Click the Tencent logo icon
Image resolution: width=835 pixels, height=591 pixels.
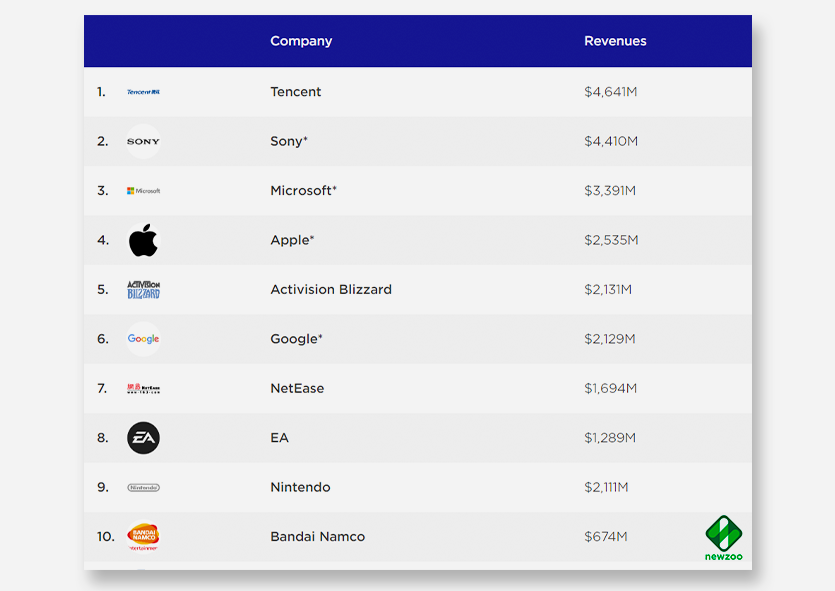coord(143,92)
